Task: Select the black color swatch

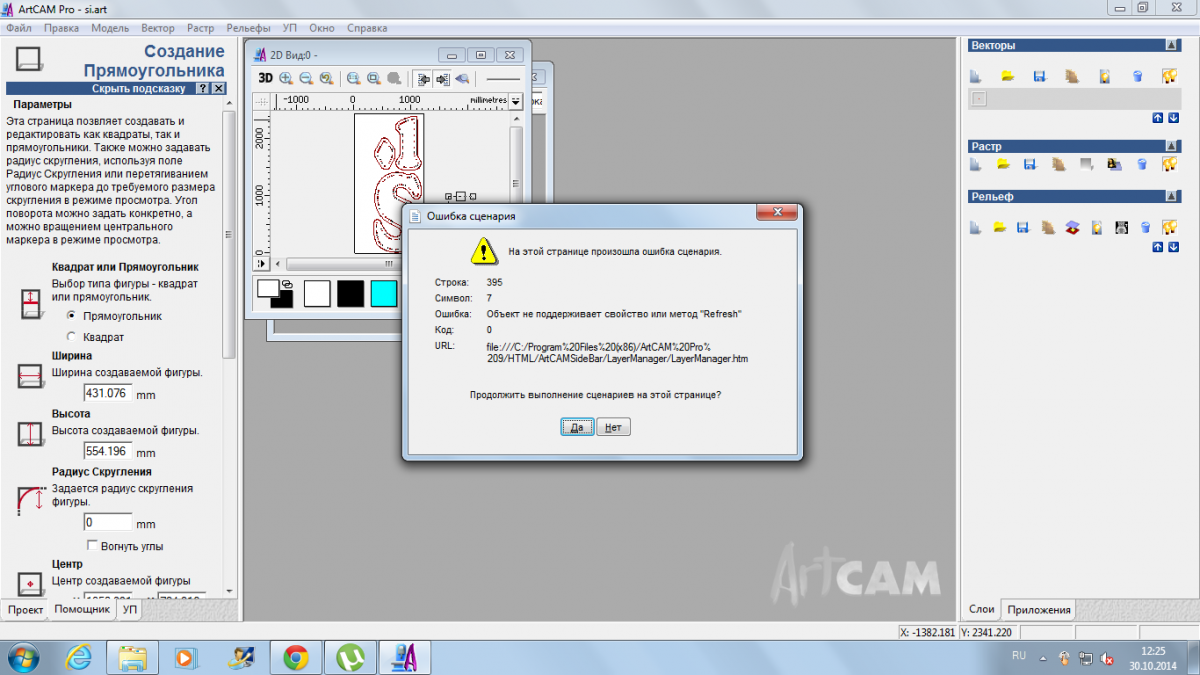Action: coord(351,293)
